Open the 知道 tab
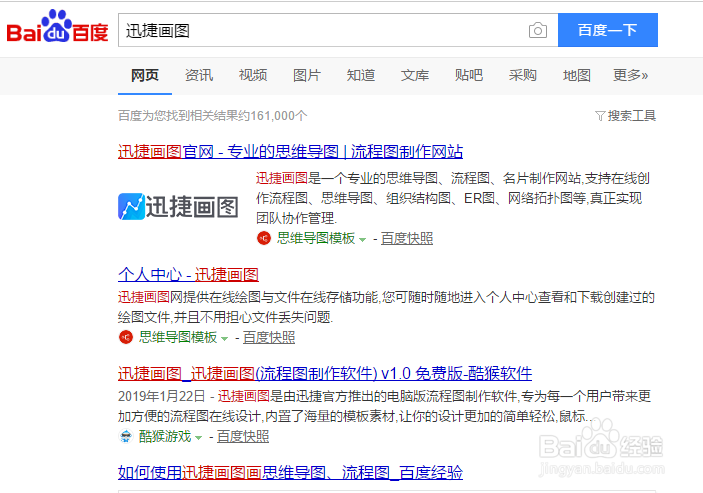Image resolution: width=703 pixels, height=493 pixels. (x=360, y=75)
